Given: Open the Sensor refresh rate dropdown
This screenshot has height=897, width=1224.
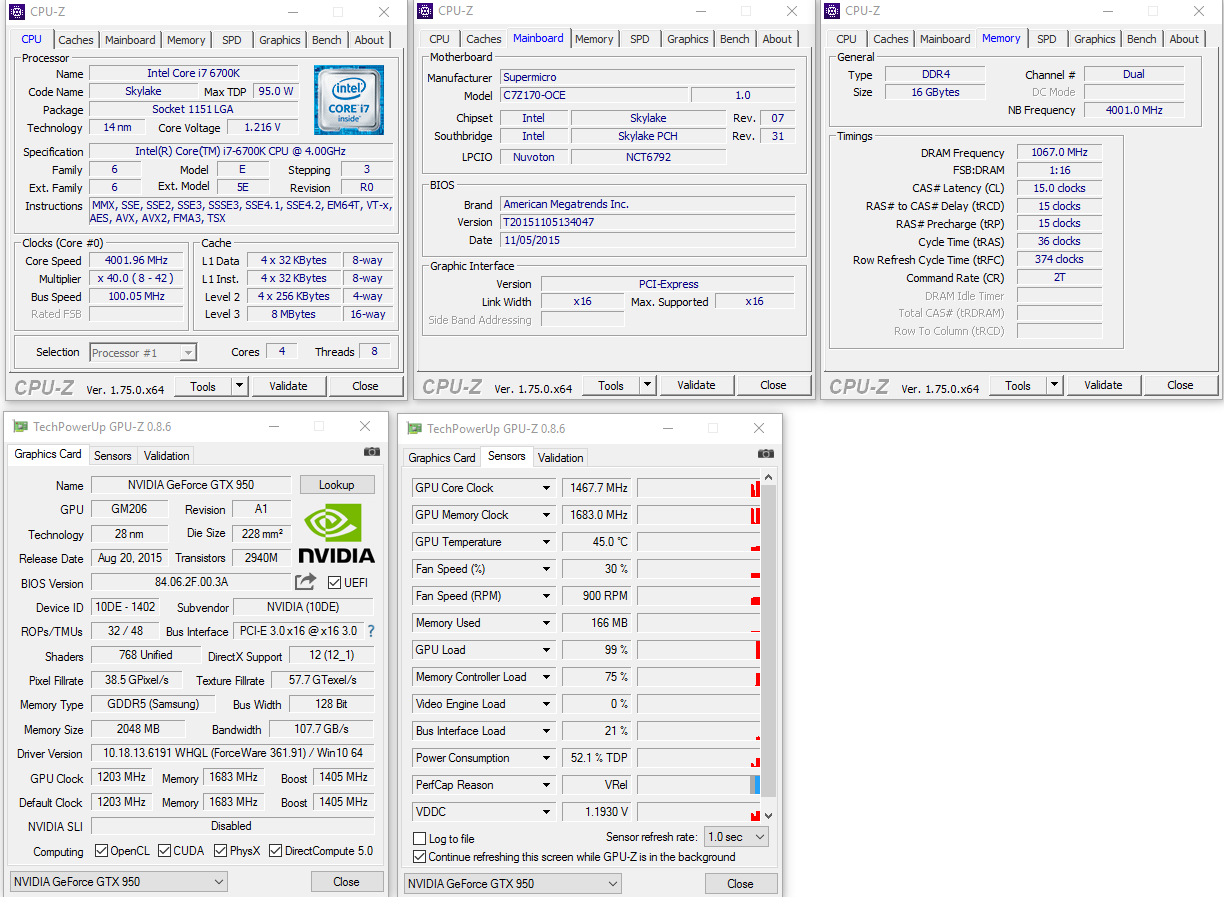Looking at the screenshot, I should (736, 837).
